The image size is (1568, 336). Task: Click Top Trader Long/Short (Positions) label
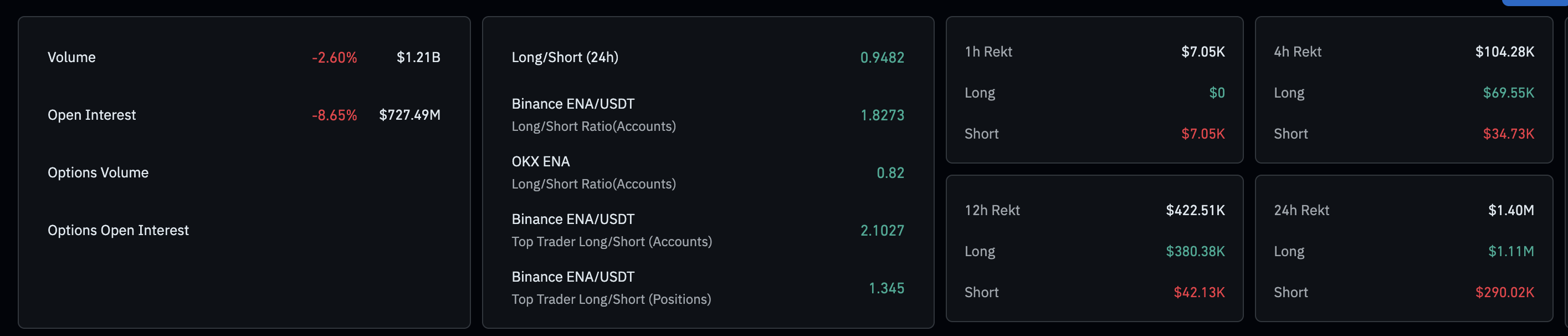[611, 299]
